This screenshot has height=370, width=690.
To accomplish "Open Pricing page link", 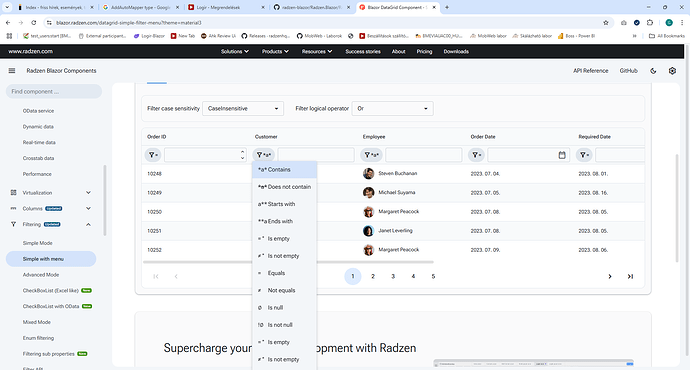I will (424, 51).
